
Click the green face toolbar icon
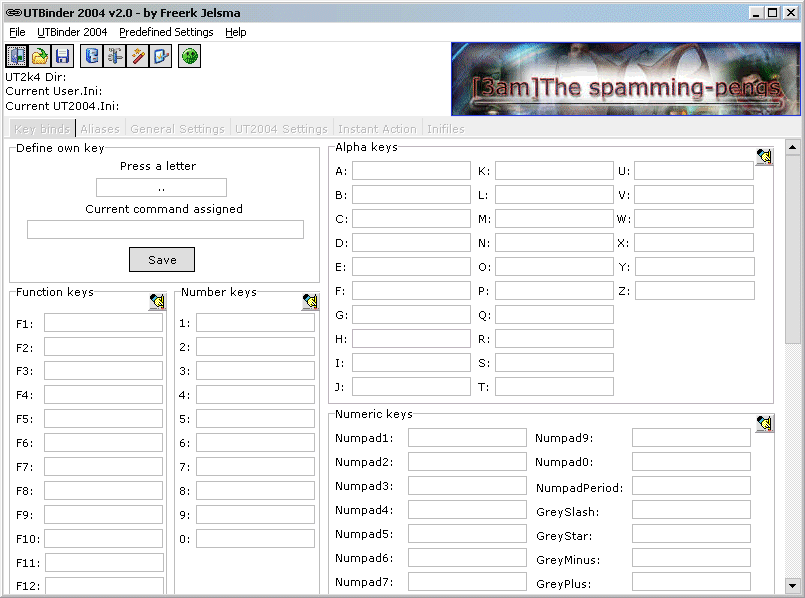[x=189, y=56]
